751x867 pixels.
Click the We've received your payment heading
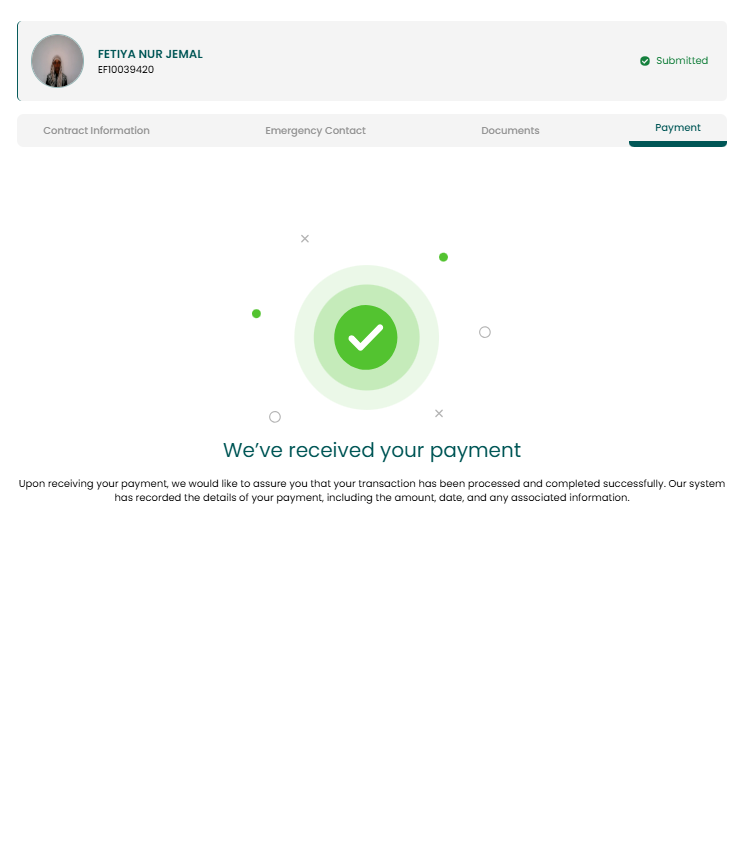click(x=372, y=450)
